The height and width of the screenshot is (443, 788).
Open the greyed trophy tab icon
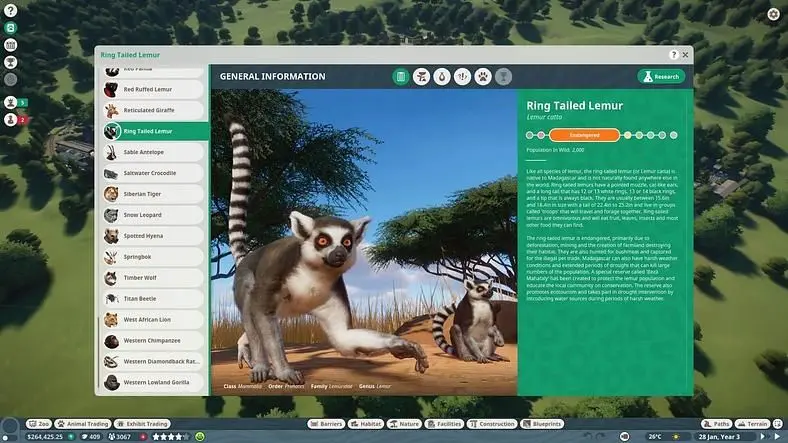pos(504,76)
